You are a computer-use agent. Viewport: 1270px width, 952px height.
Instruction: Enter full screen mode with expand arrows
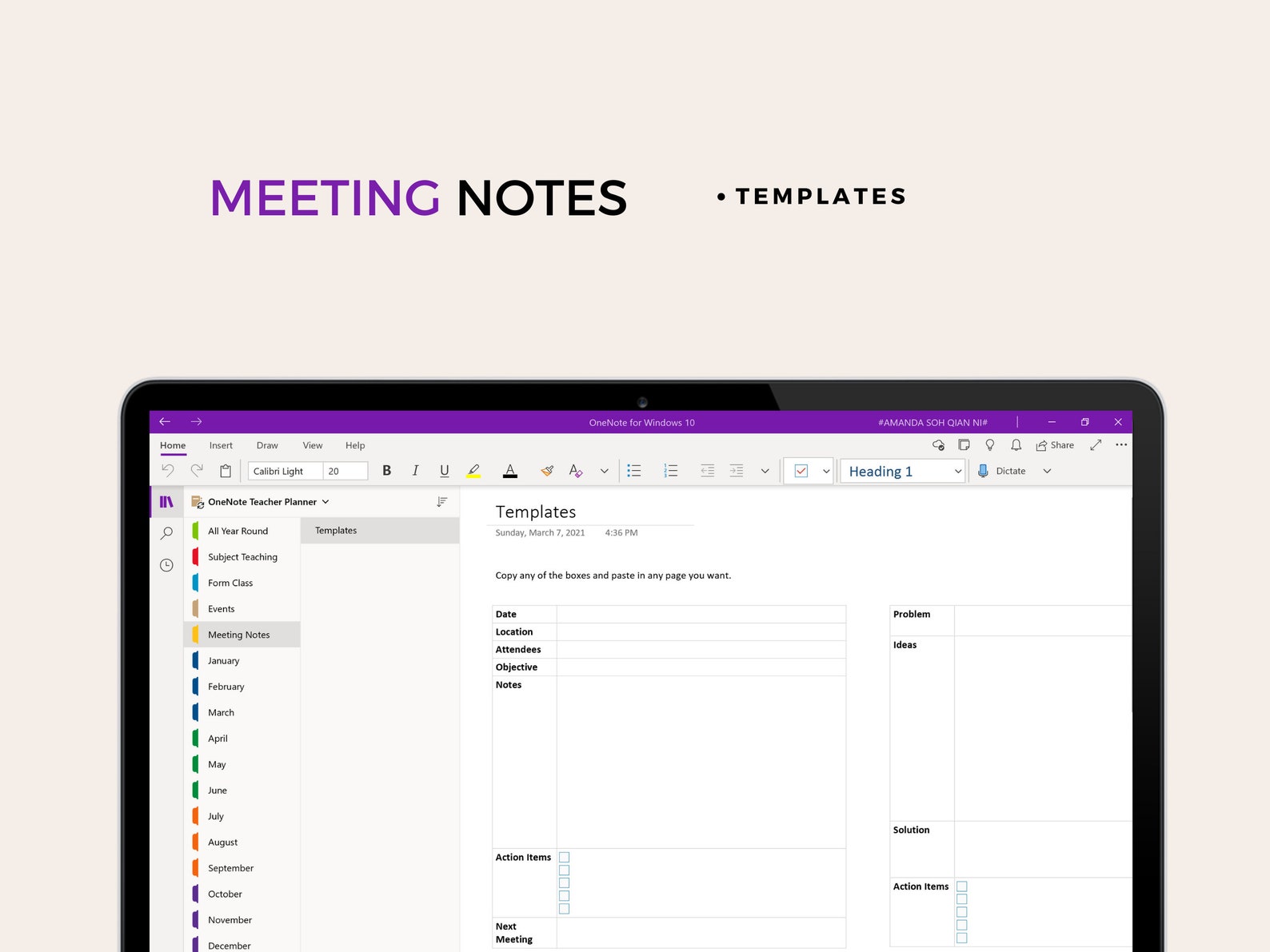(x=1096, y=444)
